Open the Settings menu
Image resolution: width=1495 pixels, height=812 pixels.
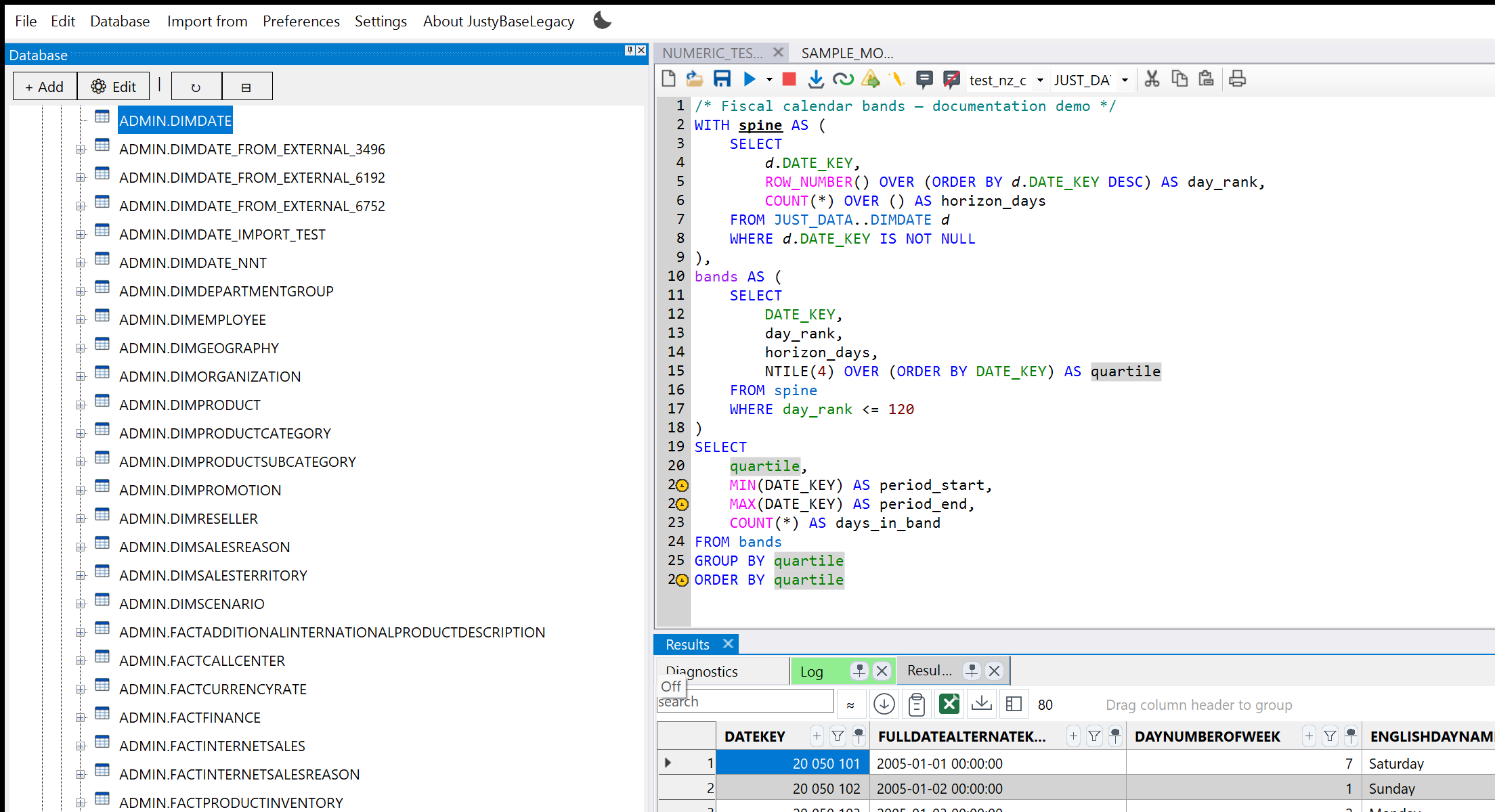381,21
